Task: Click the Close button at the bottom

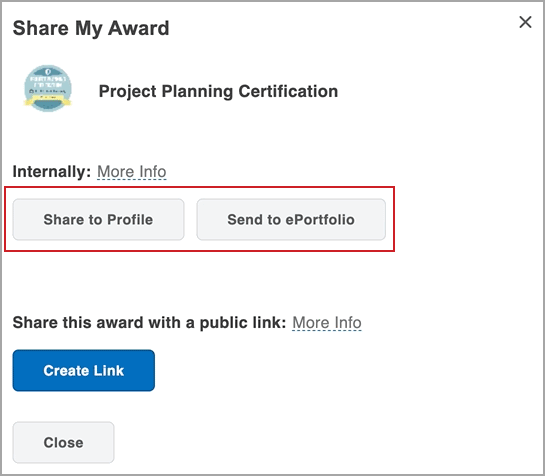Action: [x=63, y=442]
